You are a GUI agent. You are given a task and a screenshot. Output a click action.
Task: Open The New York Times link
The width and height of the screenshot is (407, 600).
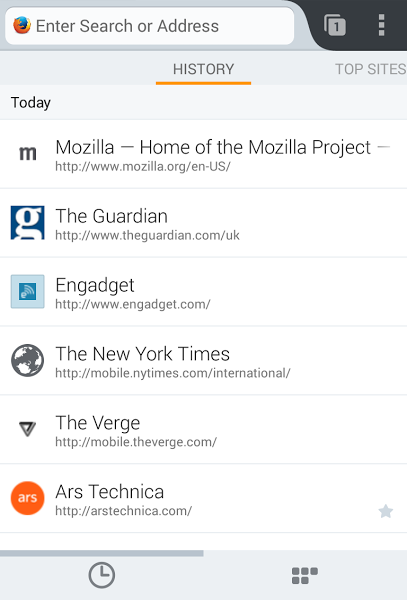click(x=204, y=361)
